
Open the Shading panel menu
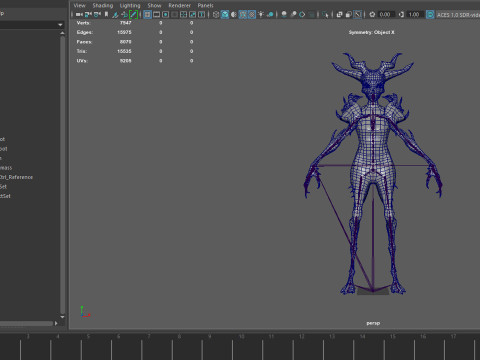pos(103,5)
